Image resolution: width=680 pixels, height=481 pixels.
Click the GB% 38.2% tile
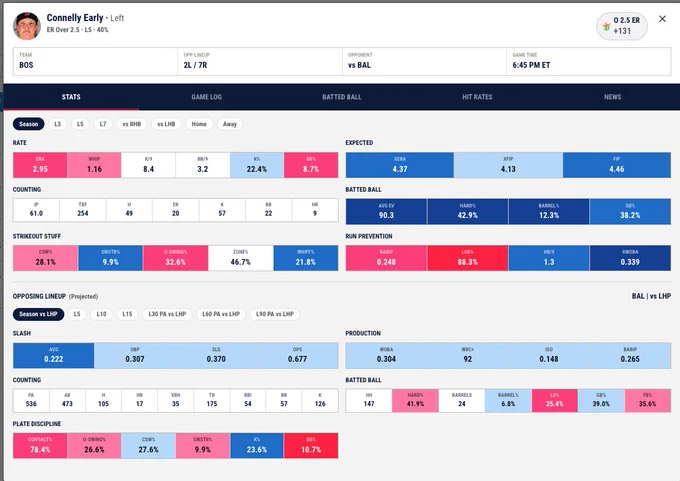(630, 211)
